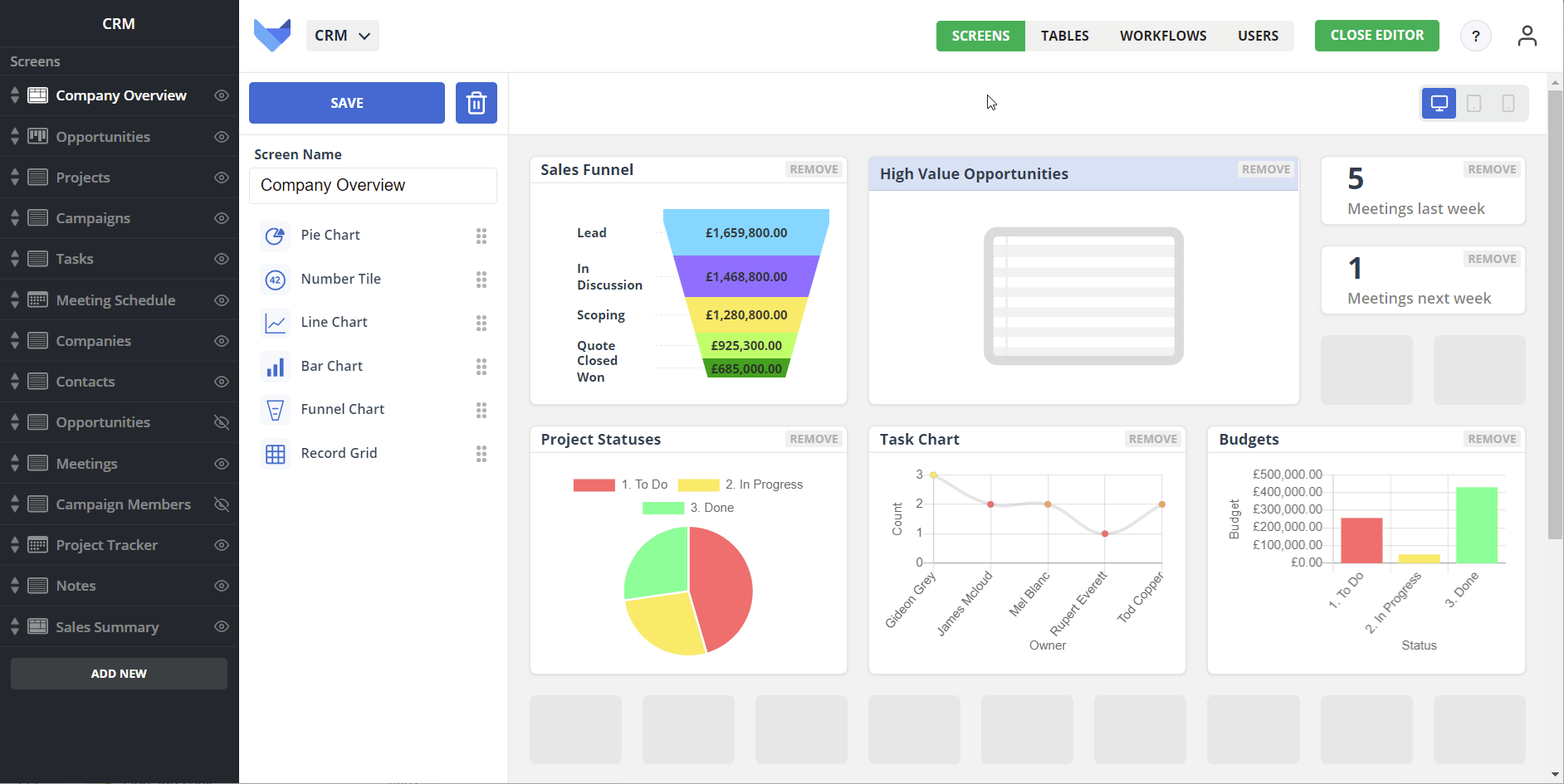Click the CLOSE EDITOR button
Image resolution: width=1564 pixels, height=784 pixels.
point(1377,36)
